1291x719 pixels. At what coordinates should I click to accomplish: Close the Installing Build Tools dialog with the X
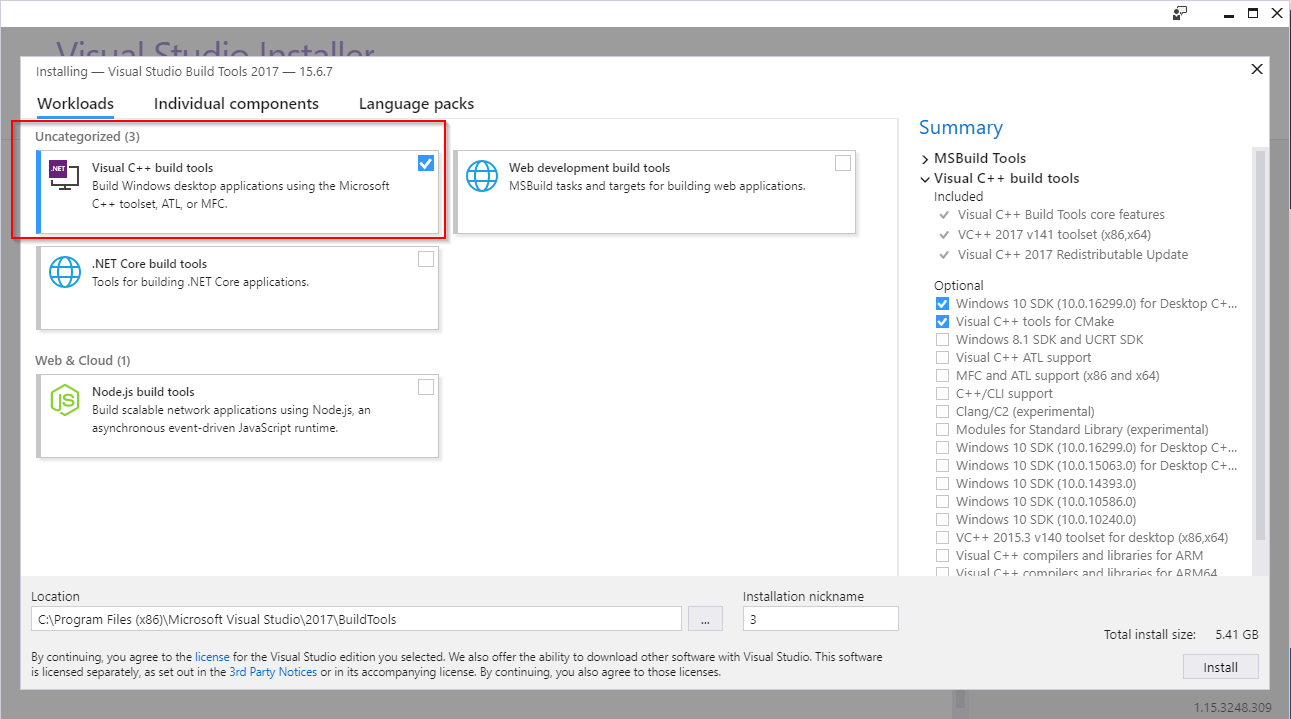point(1257,69)
